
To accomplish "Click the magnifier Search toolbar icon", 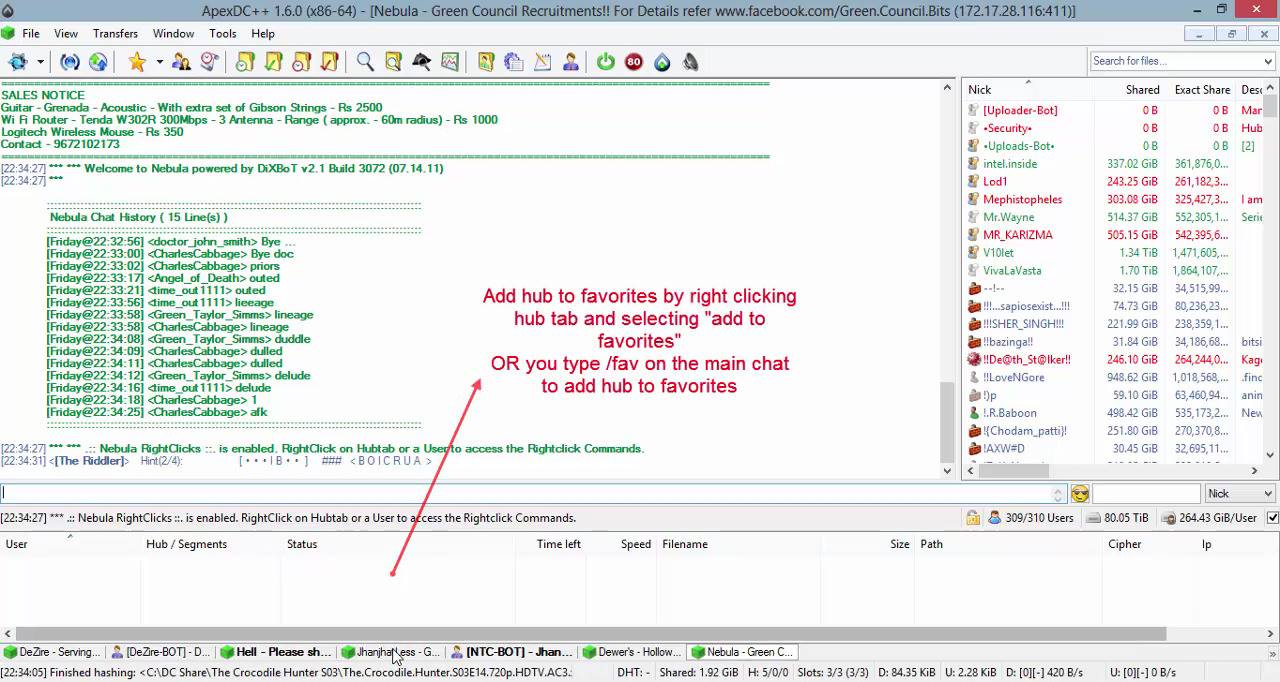I will (x=365, y=62).
